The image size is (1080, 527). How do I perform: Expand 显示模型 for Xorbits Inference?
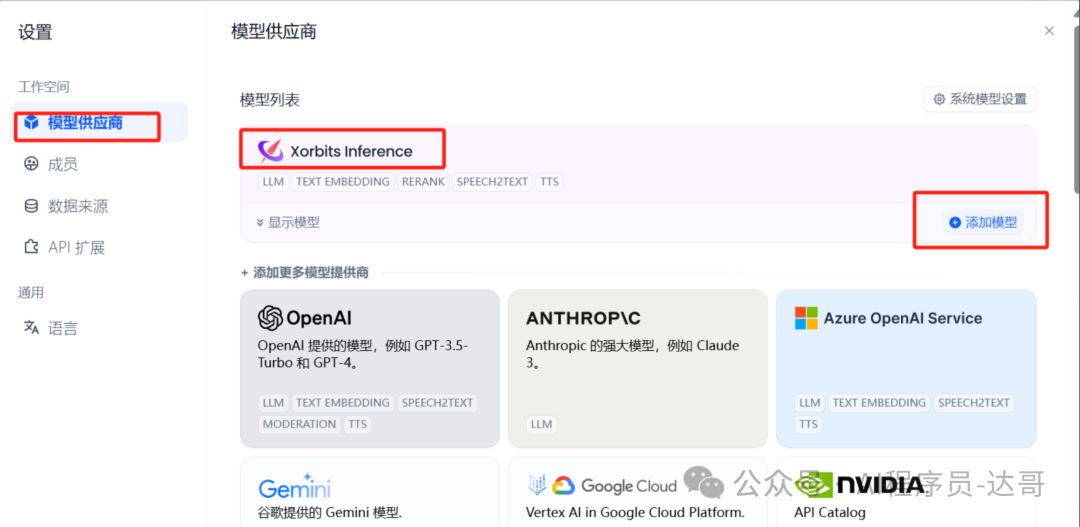[x=288, y=223]
